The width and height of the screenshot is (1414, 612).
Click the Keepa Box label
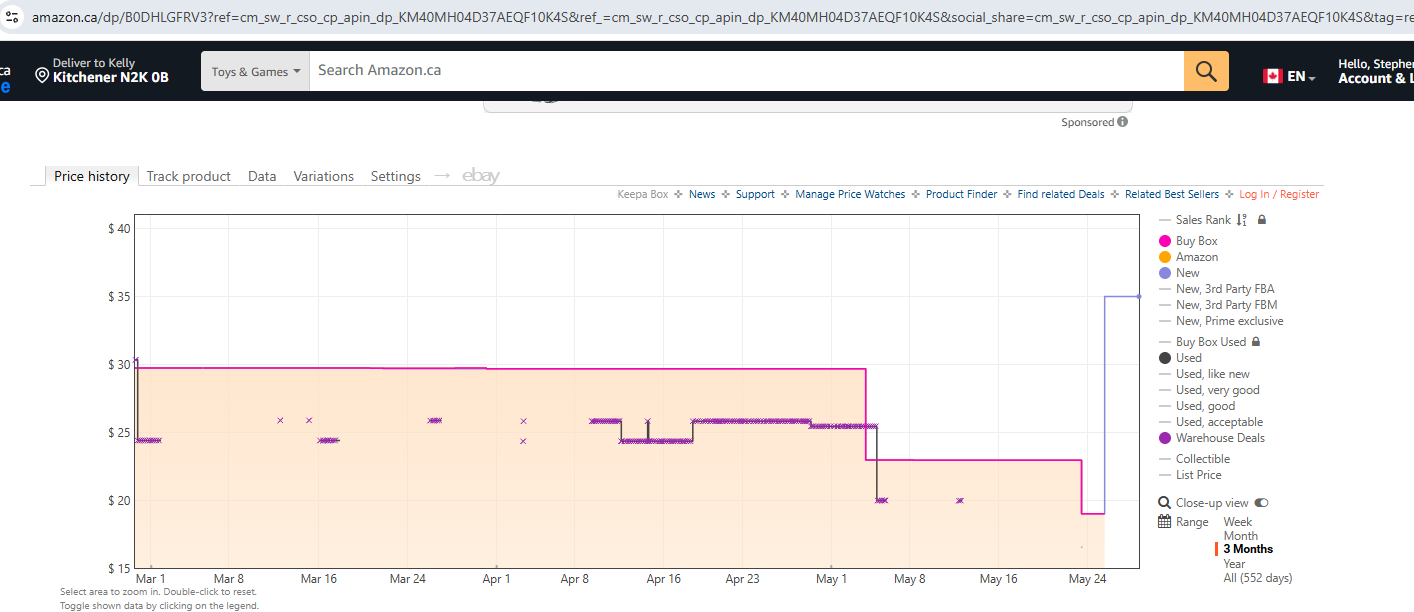pyautogui.click(x=643, y=194)
